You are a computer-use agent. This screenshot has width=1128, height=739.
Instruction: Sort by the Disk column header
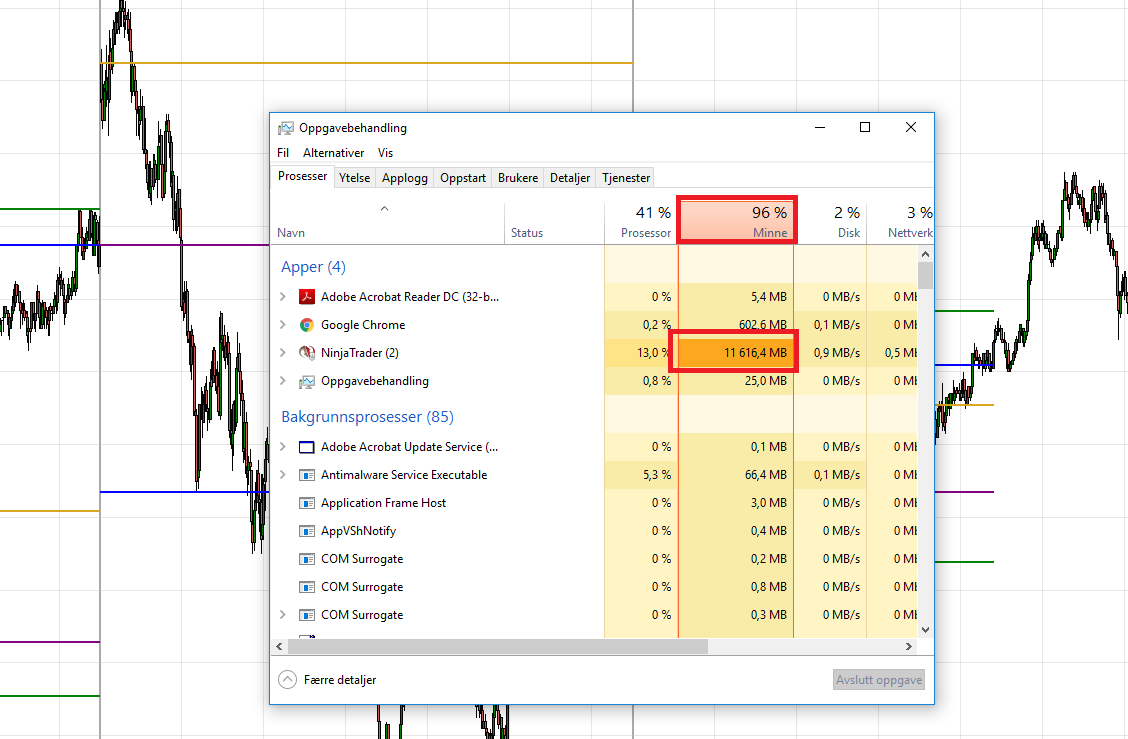[x=831, y=222]
